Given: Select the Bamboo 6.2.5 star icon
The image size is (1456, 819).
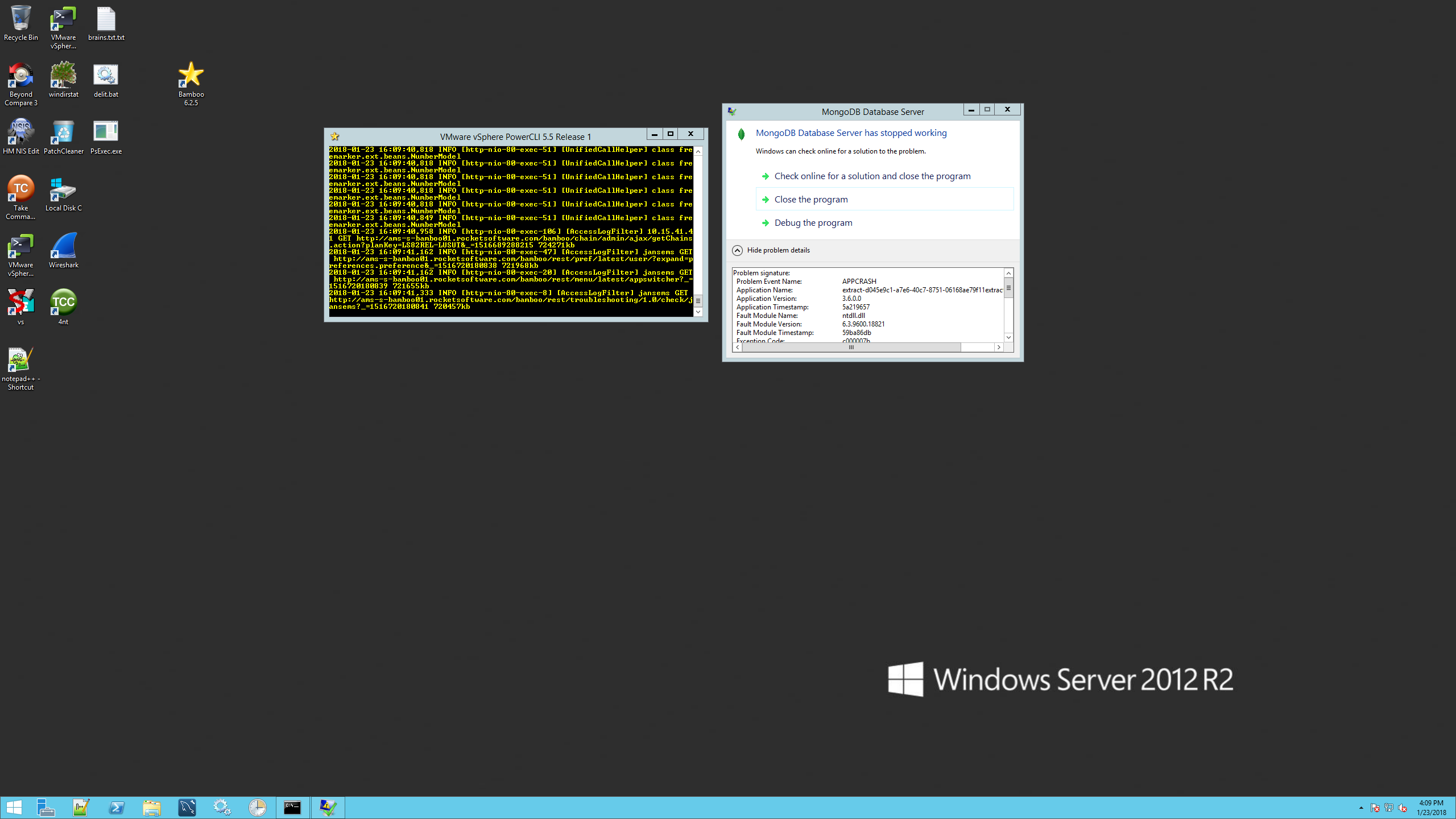Looking at the screenshot, I should 191,84.
